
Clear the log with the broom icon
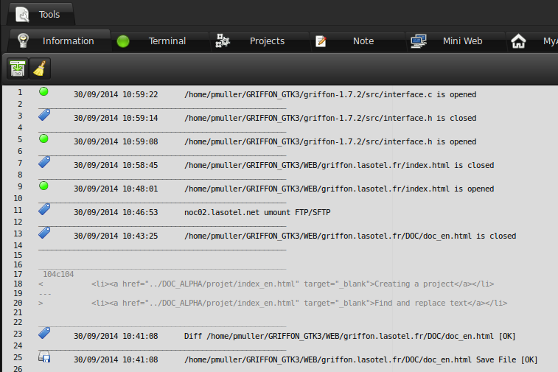pyautogui.click(x=40, y=68)
